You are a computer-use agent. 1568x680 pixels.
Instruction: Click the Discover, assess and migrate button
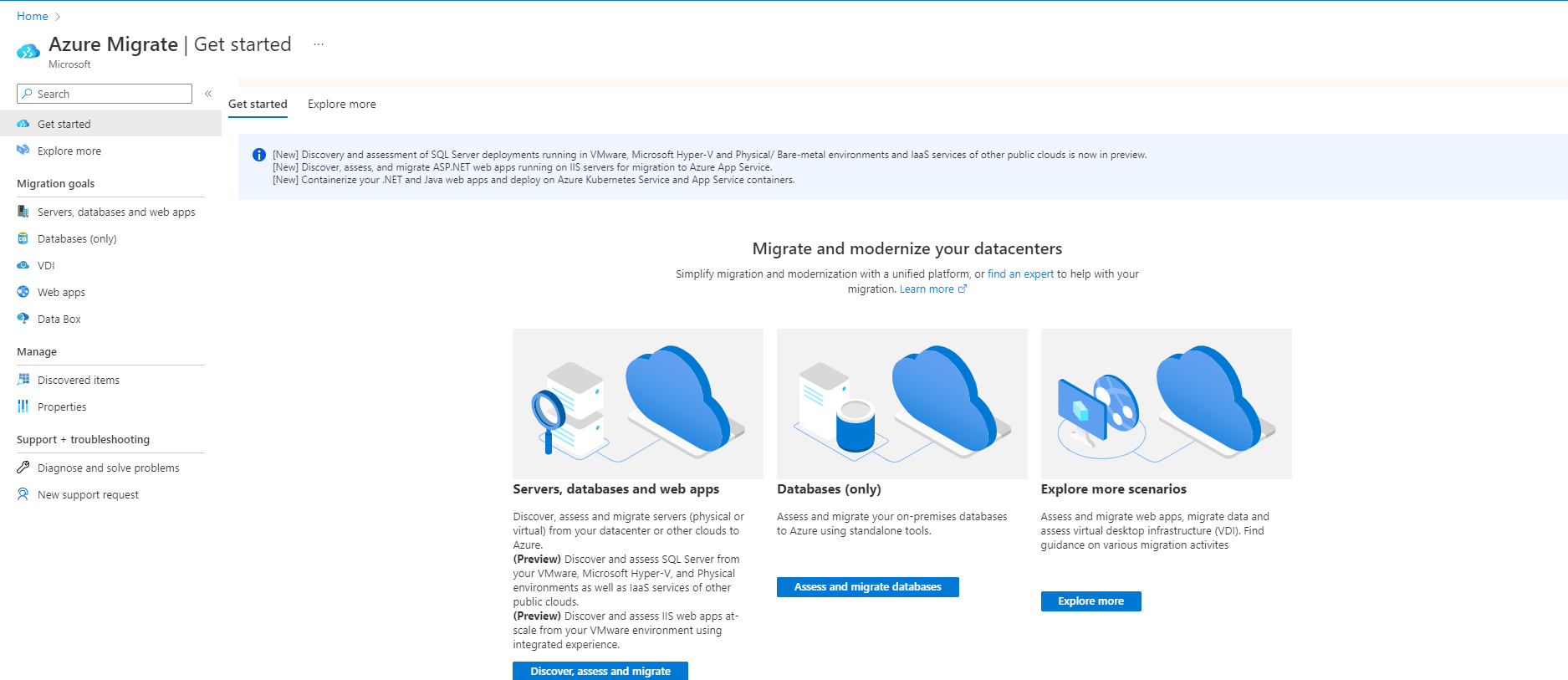(x=600, y=671)
